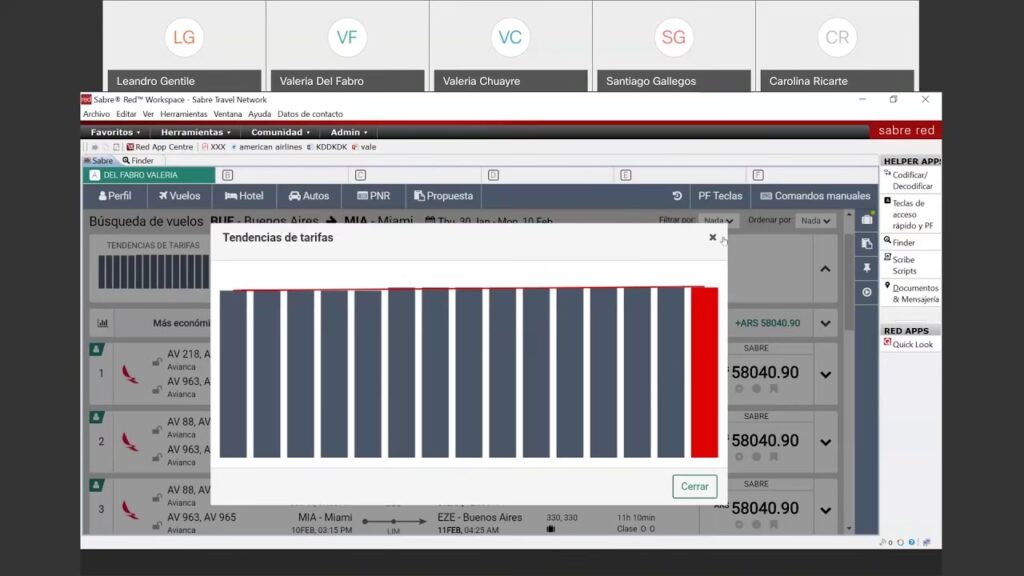Screen dimensions: 1024x576
Task: Open the Autos rental search
Action: coord(308,196)
